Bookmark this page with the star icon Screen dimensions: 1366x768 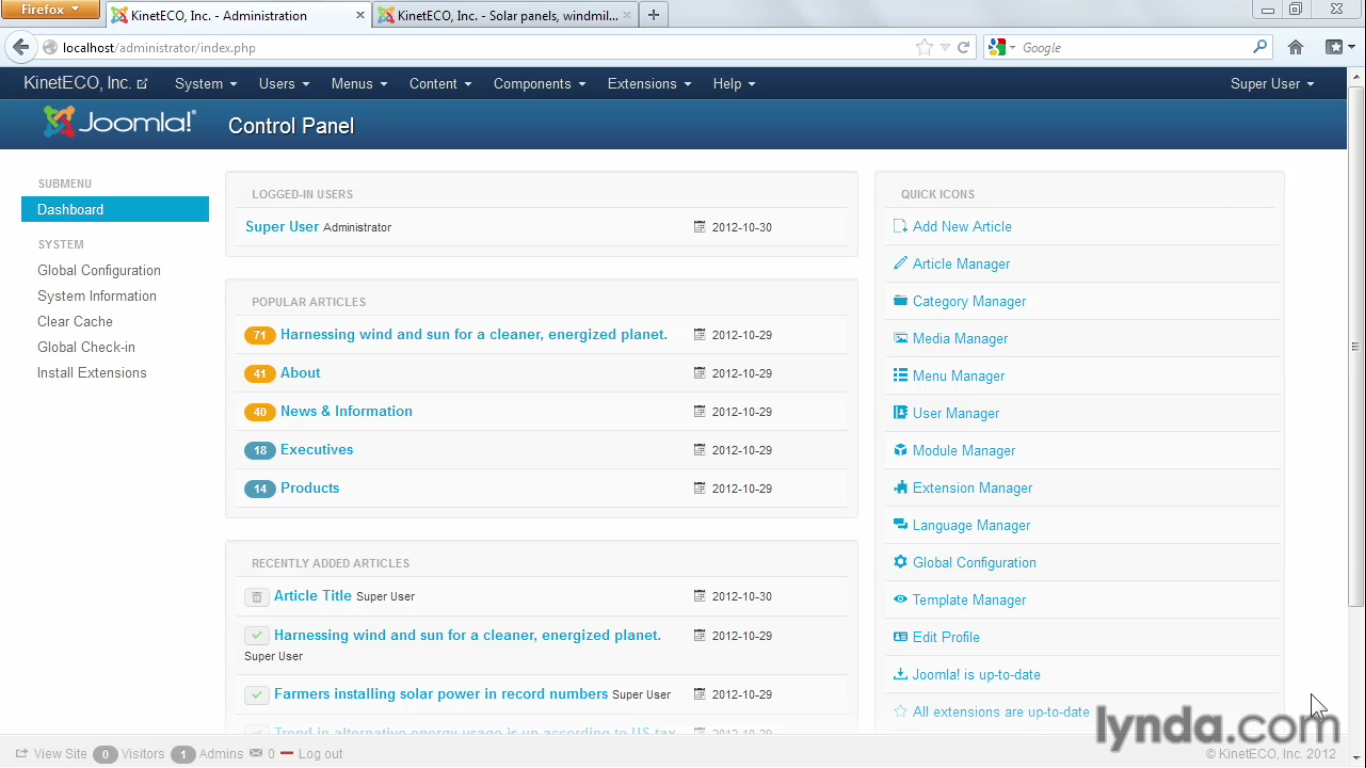coord(924,47)
